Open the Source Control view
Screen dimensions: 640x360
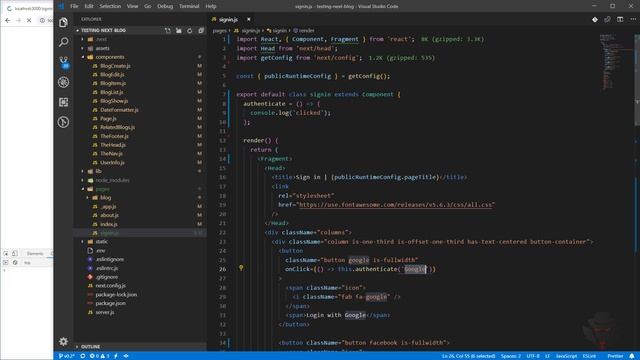point(63,62)
